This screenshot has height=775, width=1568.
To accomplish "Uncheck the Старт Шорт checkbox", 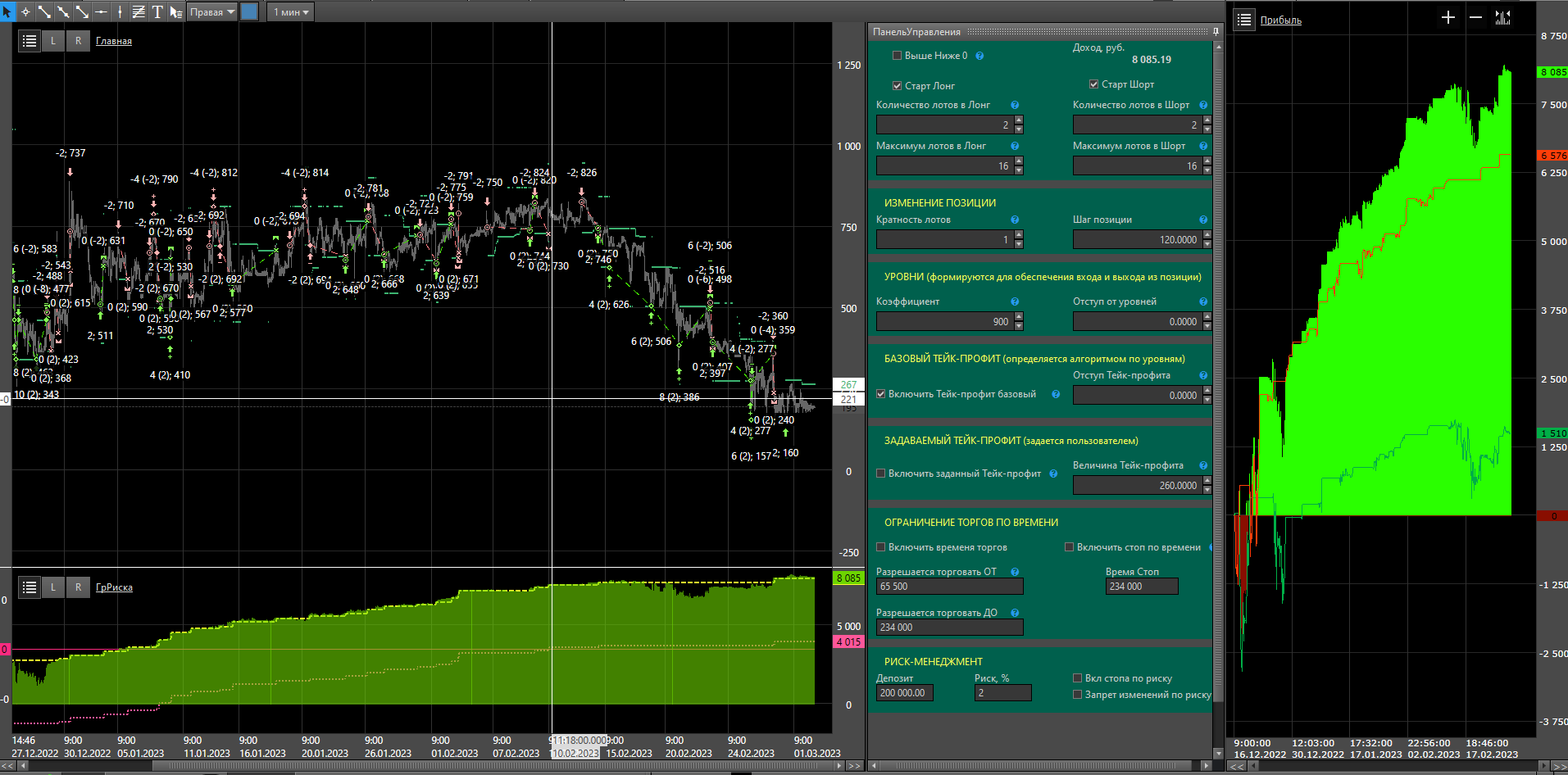I will 1093,84.
